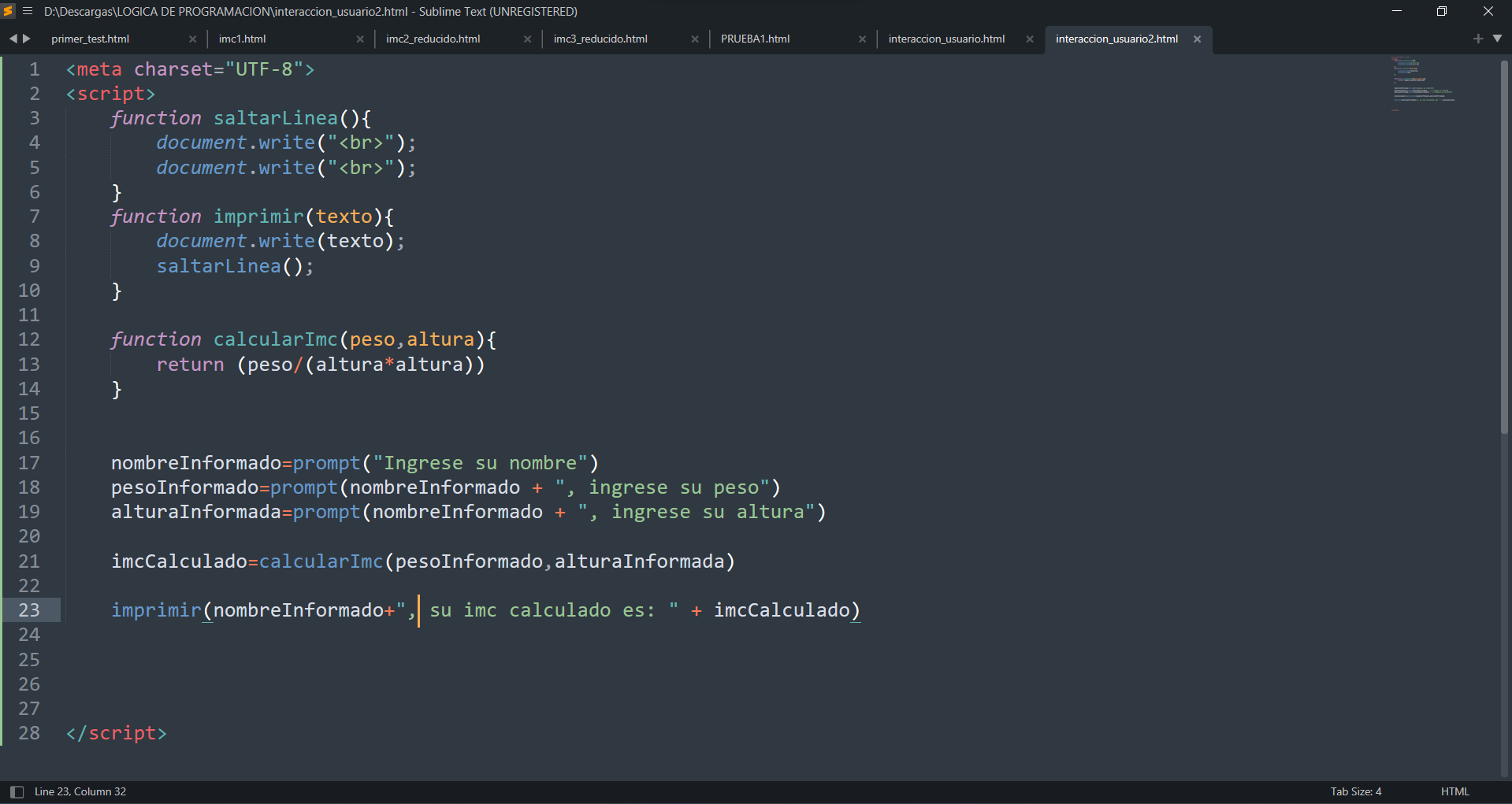The width and height of the screenshot is (1512, 804).
Task: Switch to imc3_reducido.html tab
Action: point(600,39)
